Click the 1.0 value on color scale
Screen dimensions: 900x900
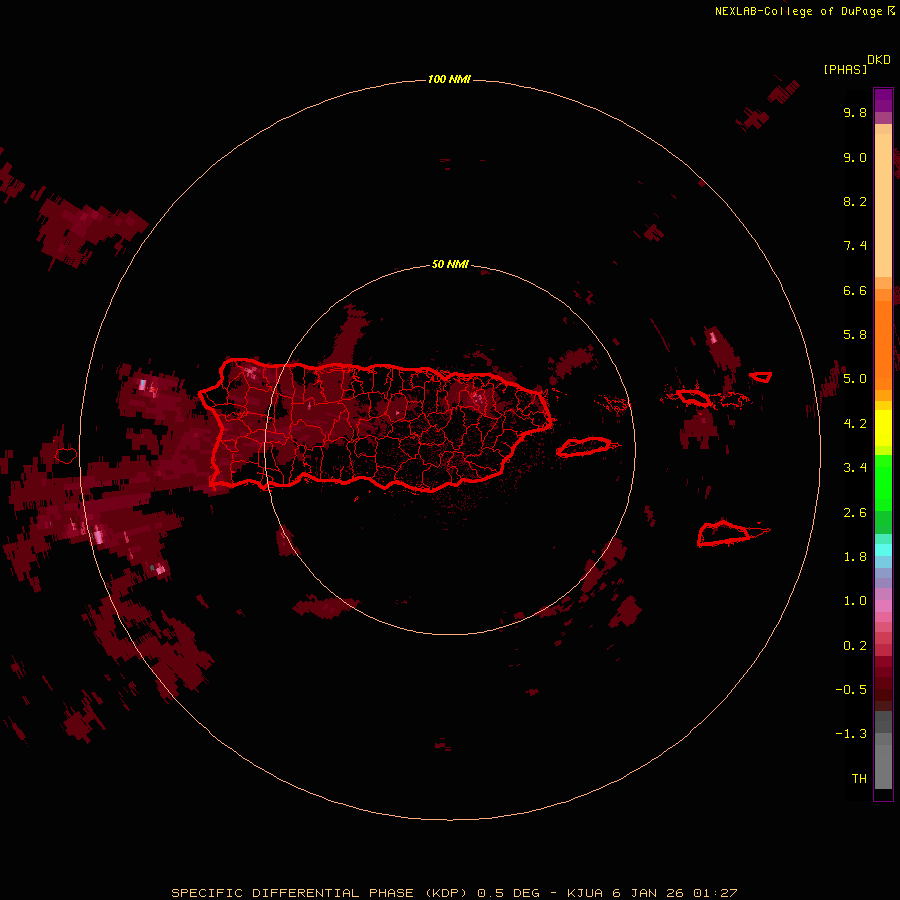pos(855,601)
